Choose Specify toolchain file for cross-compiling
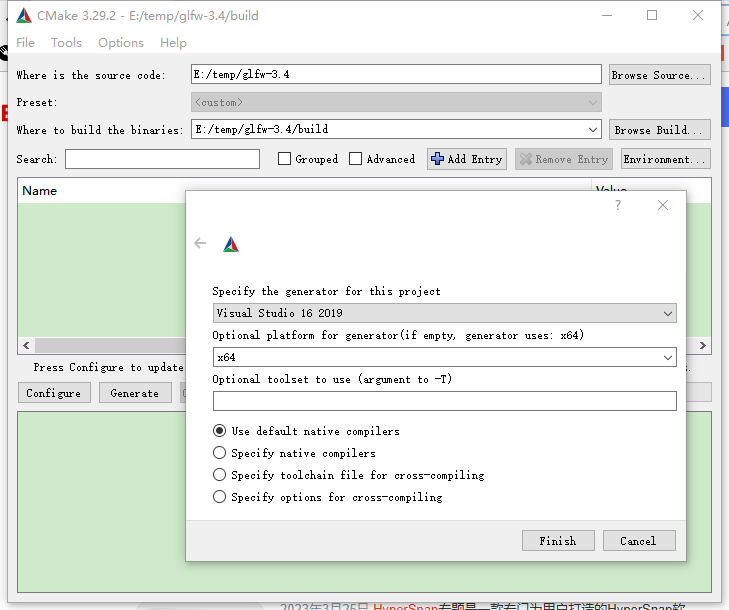Viewport: 729px width, 610px height. click(x=220, y=475)
